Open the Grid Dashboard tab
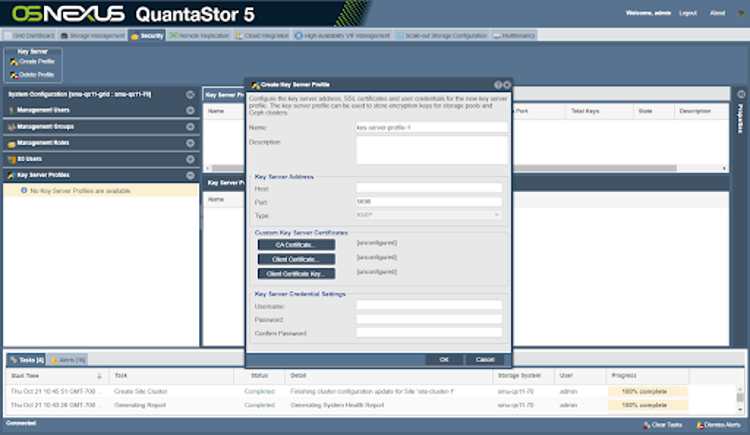This screenshot has width=750, height=435. click(29, 35)
